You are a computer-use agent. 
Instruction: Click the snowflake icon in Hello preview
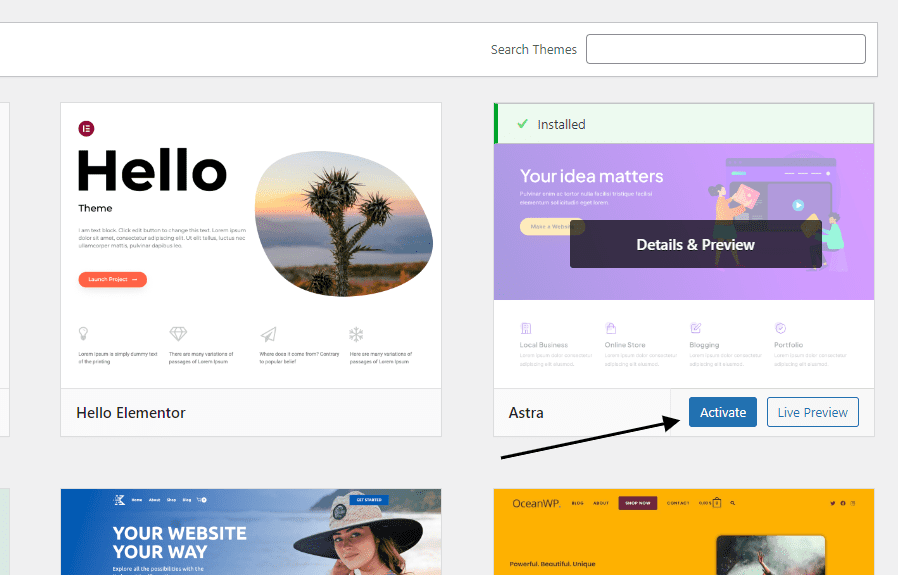tap(356, 334)
